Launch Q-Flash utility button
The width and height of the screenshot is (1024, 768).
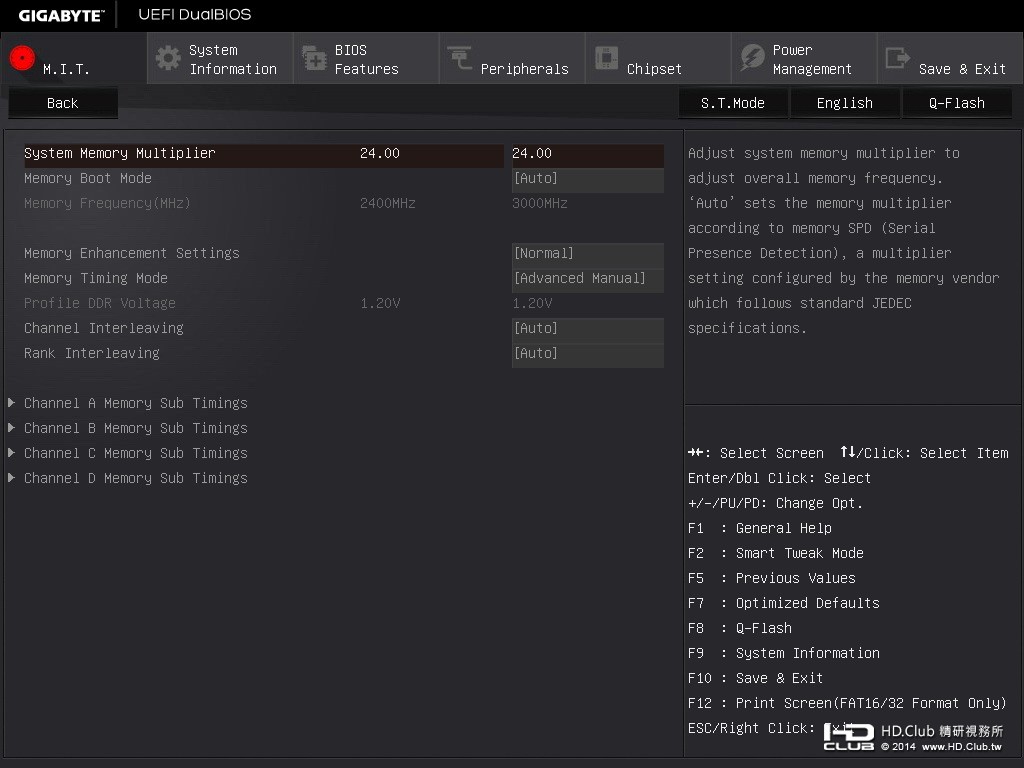[x=957, y=103]
